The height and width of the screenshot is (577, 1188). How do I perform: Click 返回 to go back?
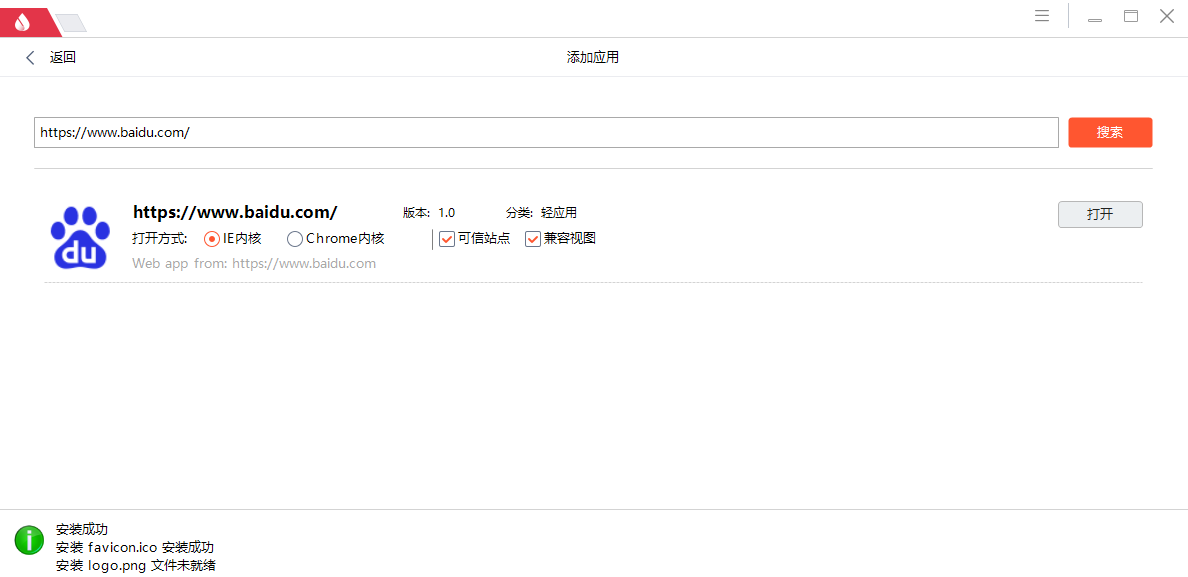62,57
